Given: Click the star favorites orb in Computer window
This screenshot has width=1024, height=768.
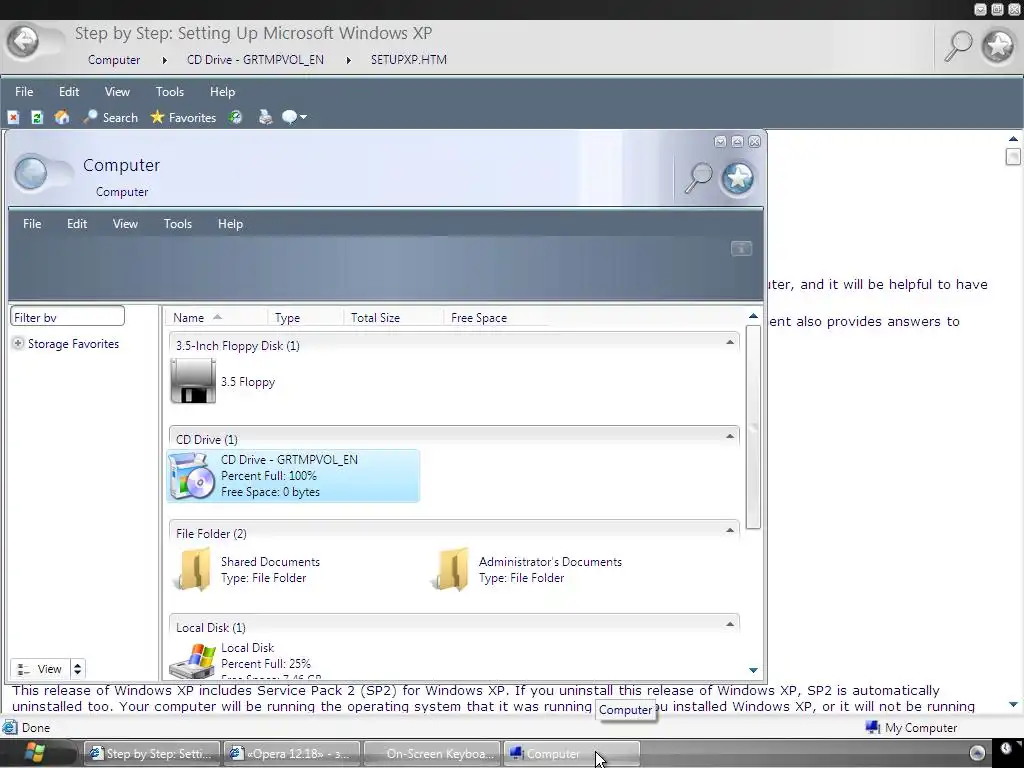Looking at the screenshot, I should pyautogui.click(x=738, y=178).
